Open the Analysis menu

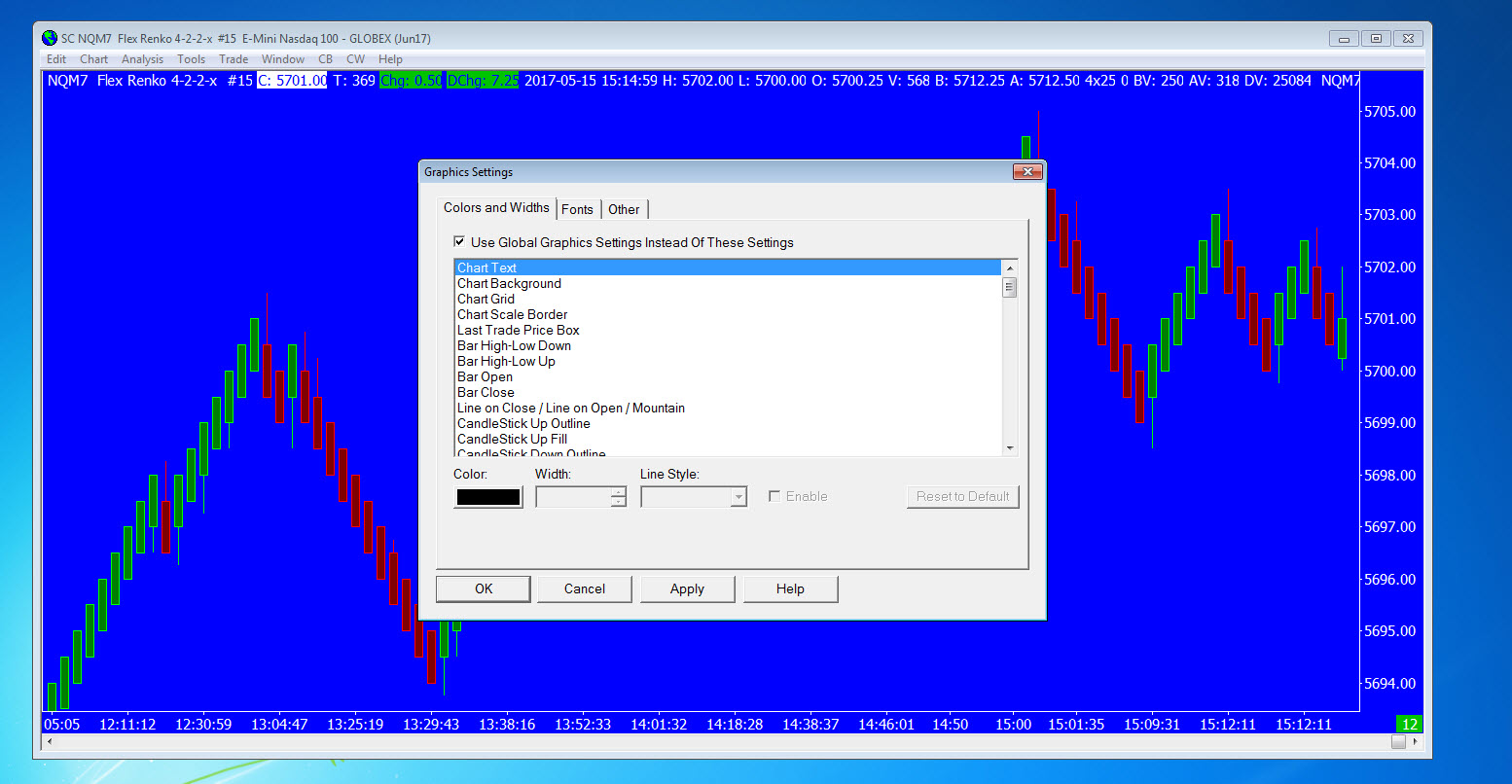tap(143, 59)
